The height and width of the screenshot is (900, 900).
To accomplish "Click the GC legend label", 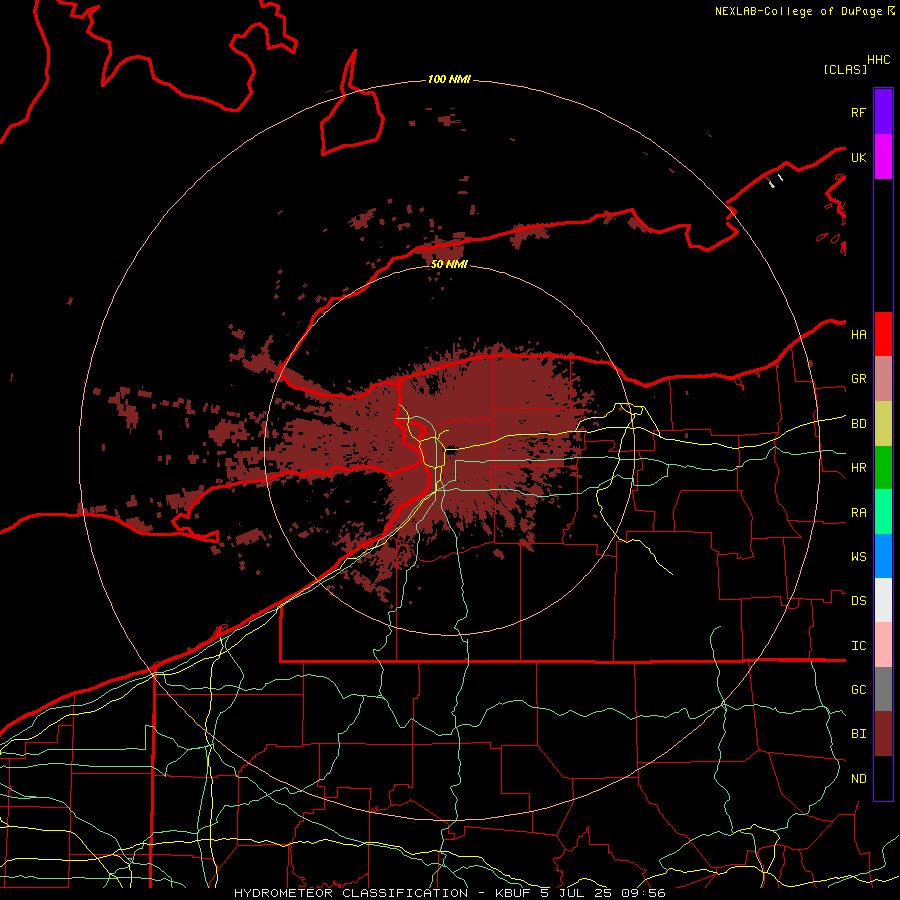I will [859, 690].
